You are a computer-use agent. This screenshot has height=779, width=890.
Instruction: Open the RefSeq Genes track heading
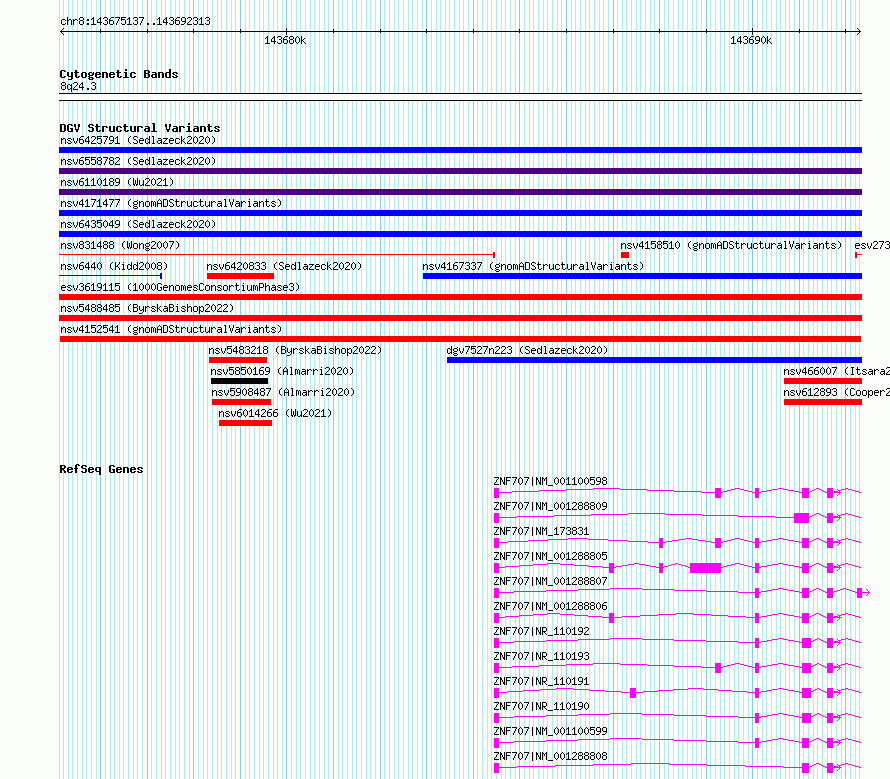coord(101,469)
